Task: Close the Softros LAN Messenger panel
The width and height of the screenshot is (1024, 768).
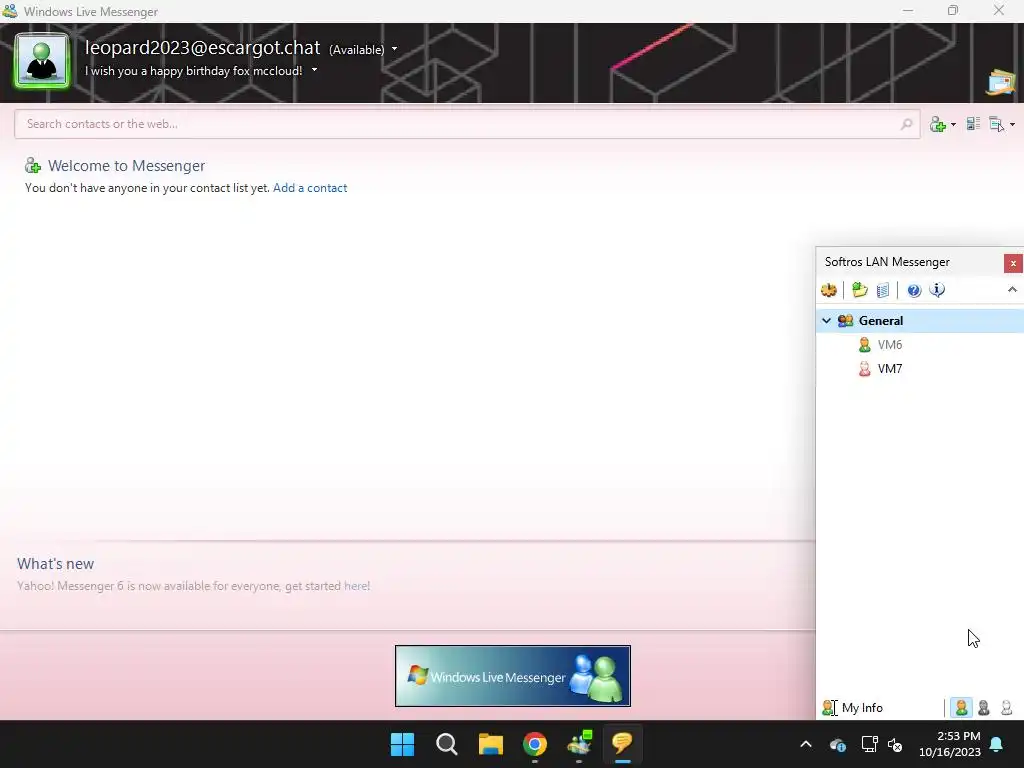Action: (x=1013, y=263)
